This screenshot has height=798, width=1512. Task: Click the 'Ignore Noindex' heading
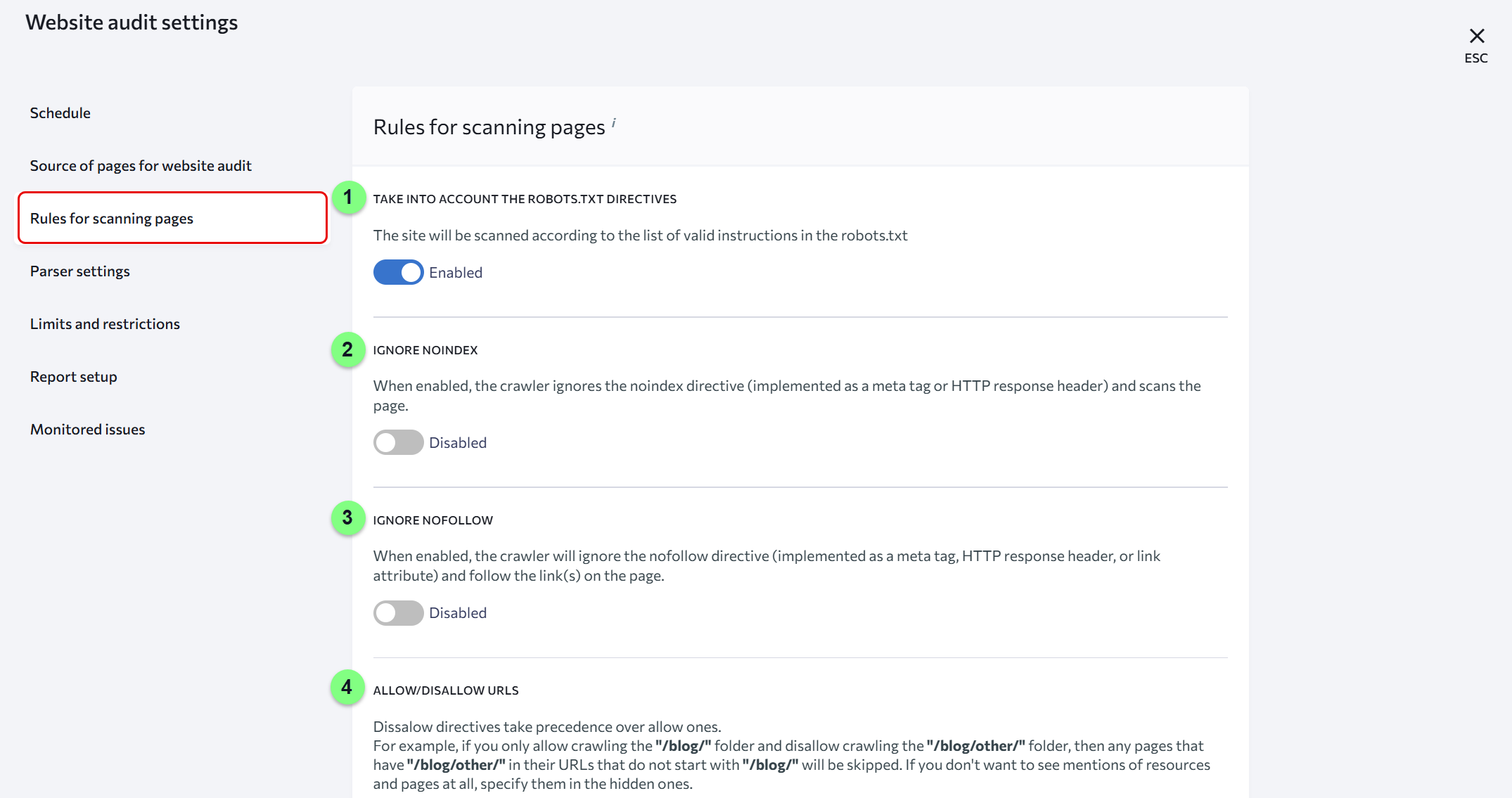tap(425, 350)
